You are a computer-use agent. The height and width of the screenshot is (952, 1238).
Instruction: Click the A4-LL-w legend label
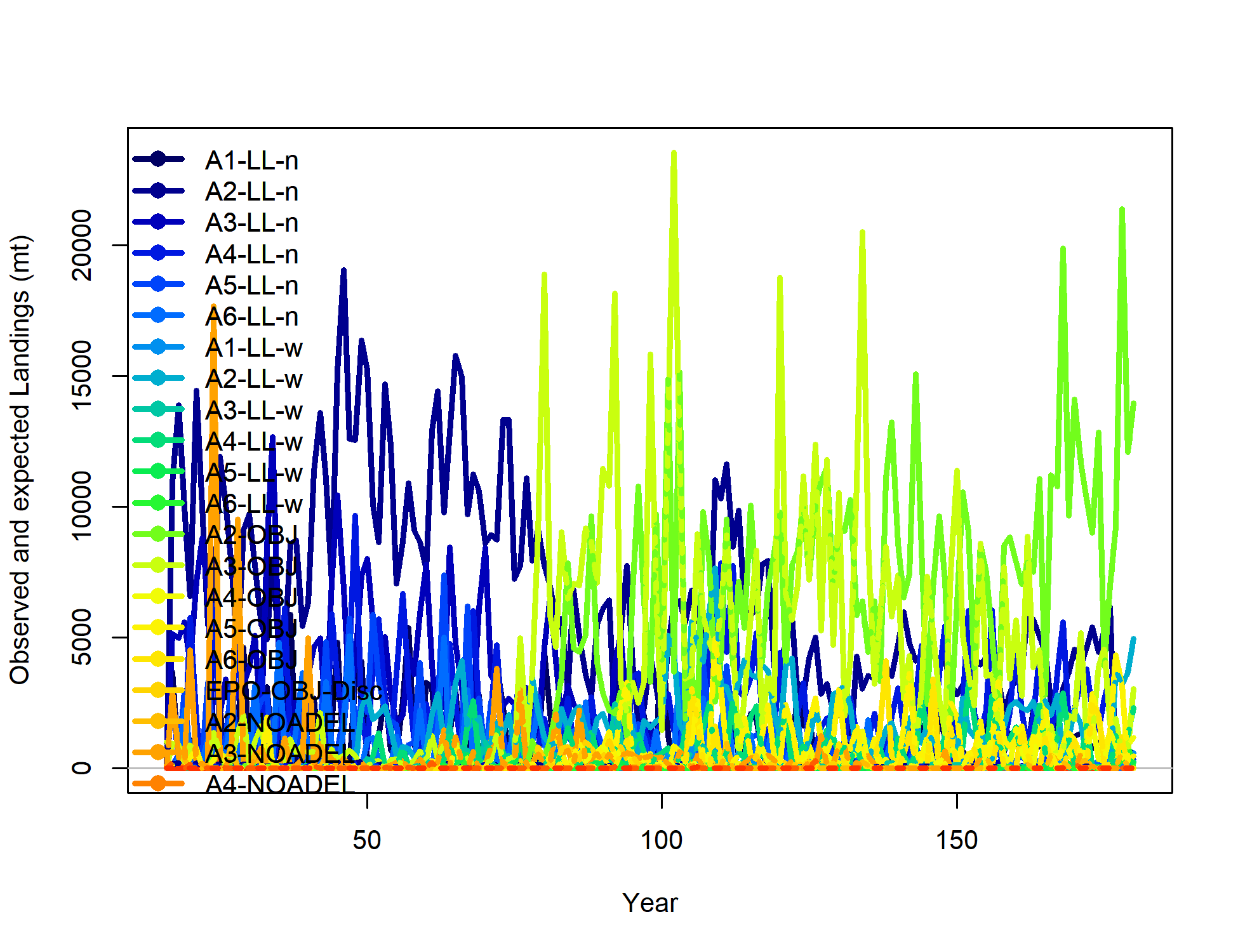pos(254,442)
